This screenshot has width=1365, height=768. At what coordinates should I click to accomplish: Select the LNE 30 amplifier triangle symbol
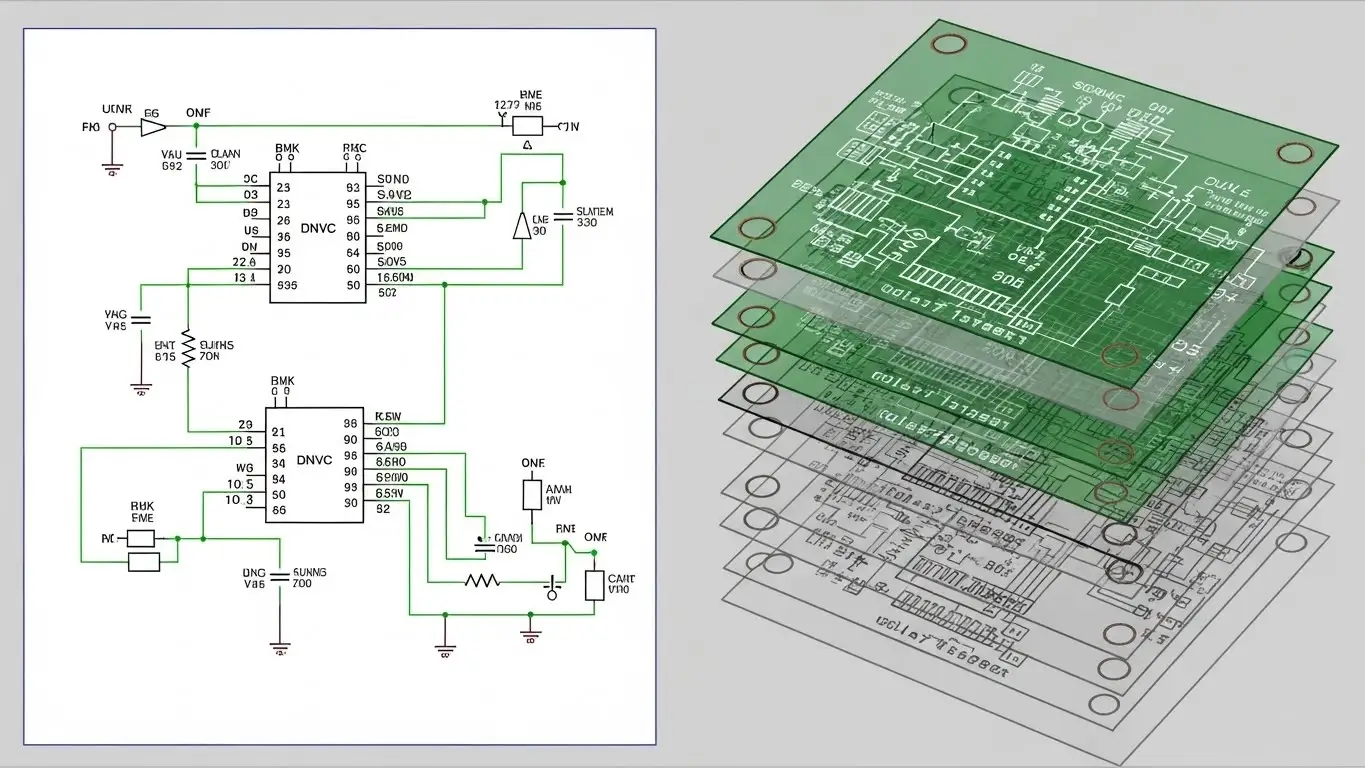523,227
